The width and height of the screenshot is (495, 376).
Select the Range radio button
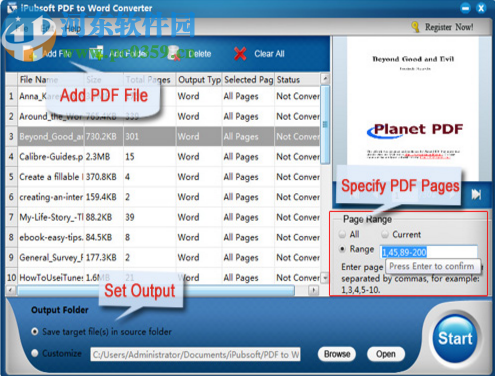point(342,249)
